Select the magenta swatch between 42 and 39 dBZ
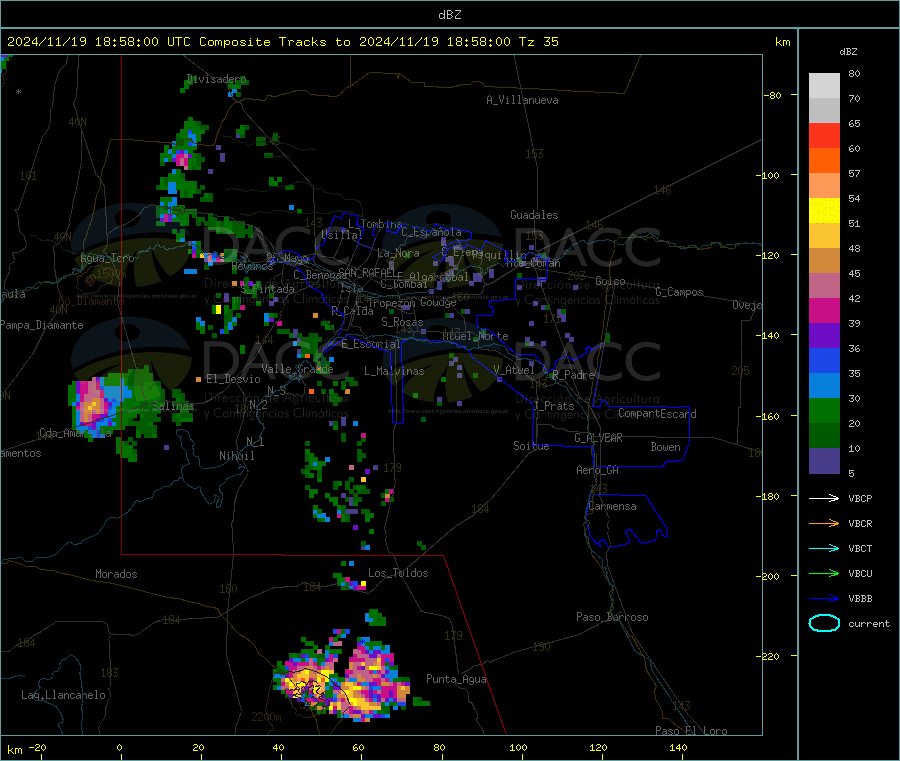 824,310
